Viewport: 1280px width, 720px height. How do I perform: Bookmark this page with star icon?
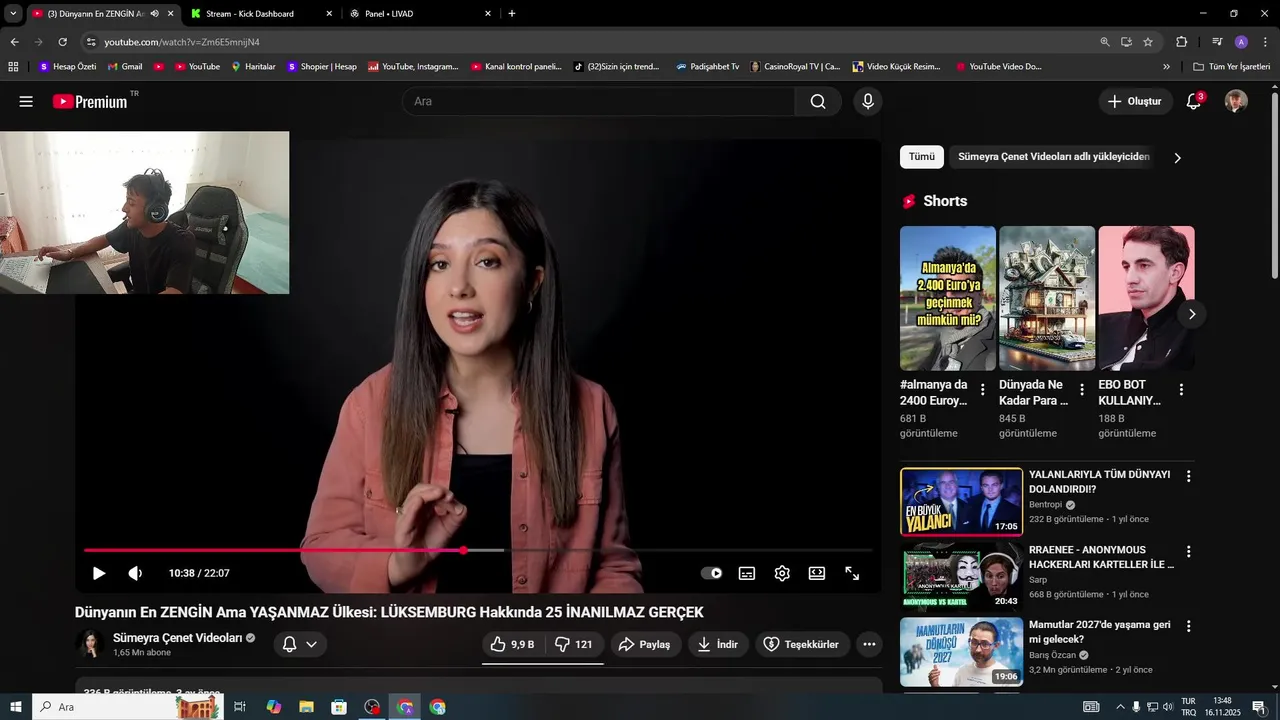1148,42
